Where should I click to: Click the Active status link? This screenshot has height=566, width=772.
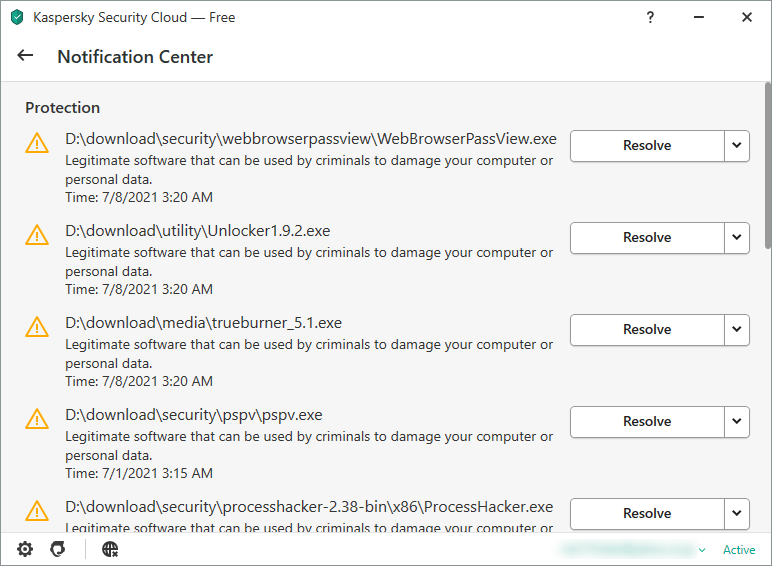click(x=739, y=550)
